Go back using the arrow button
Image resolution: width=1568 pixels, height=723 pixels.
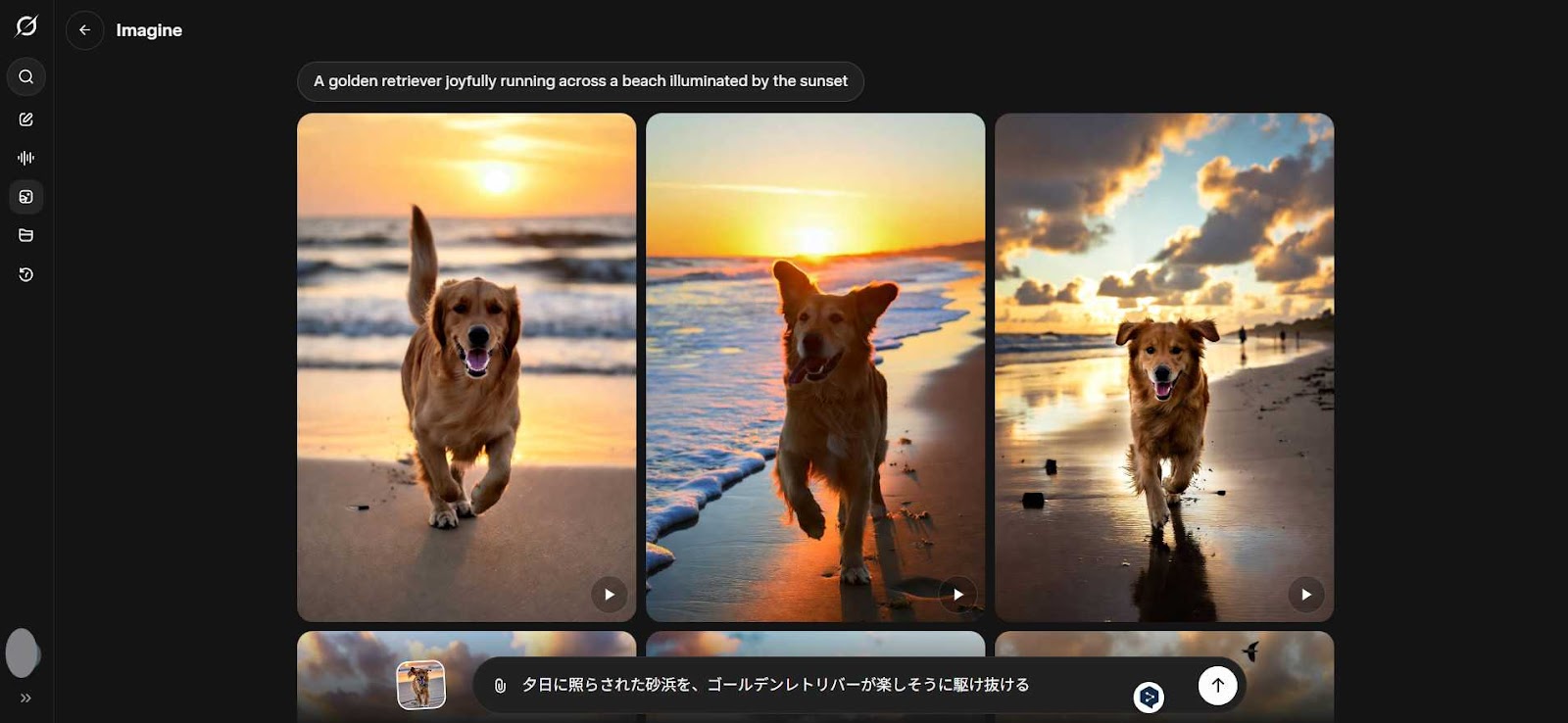pos(85,30)
